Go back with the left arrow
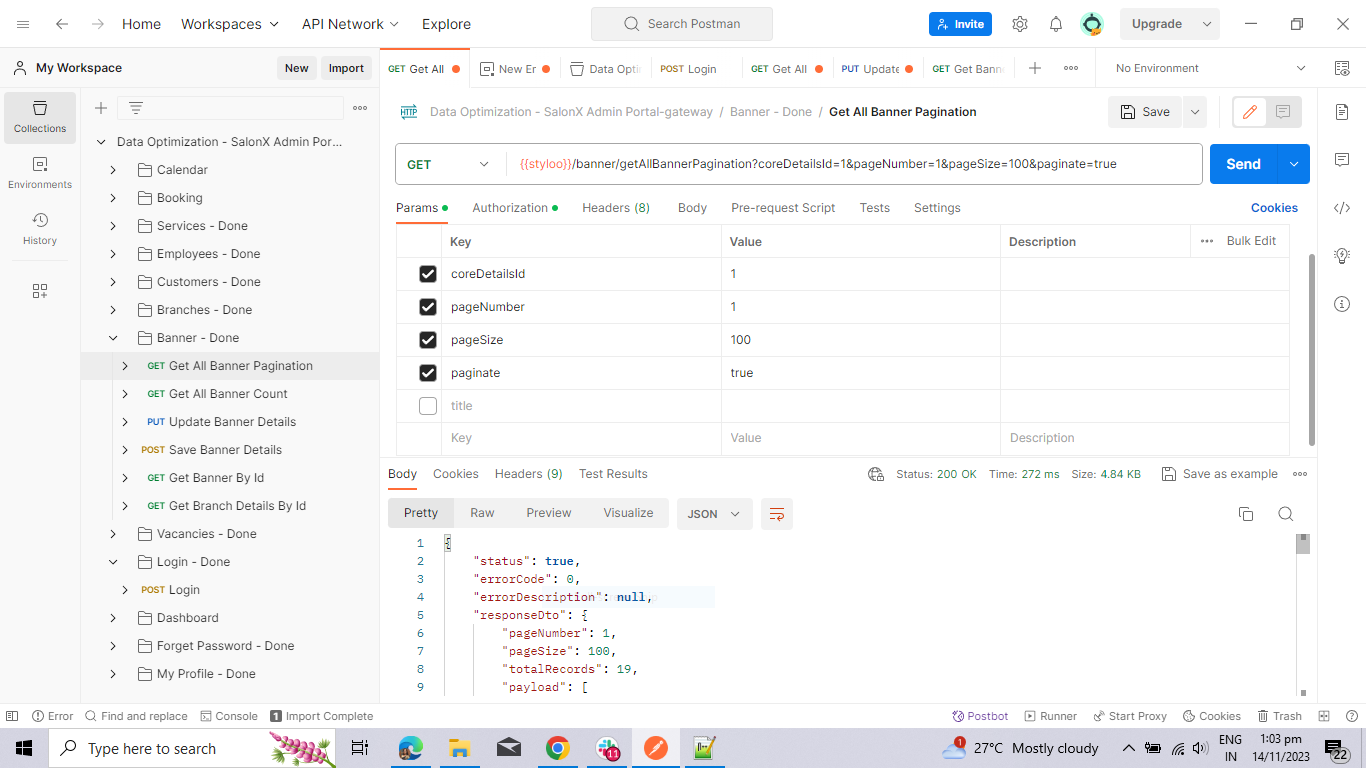The width and height of the screenshot is (1366, 768). 62,24
